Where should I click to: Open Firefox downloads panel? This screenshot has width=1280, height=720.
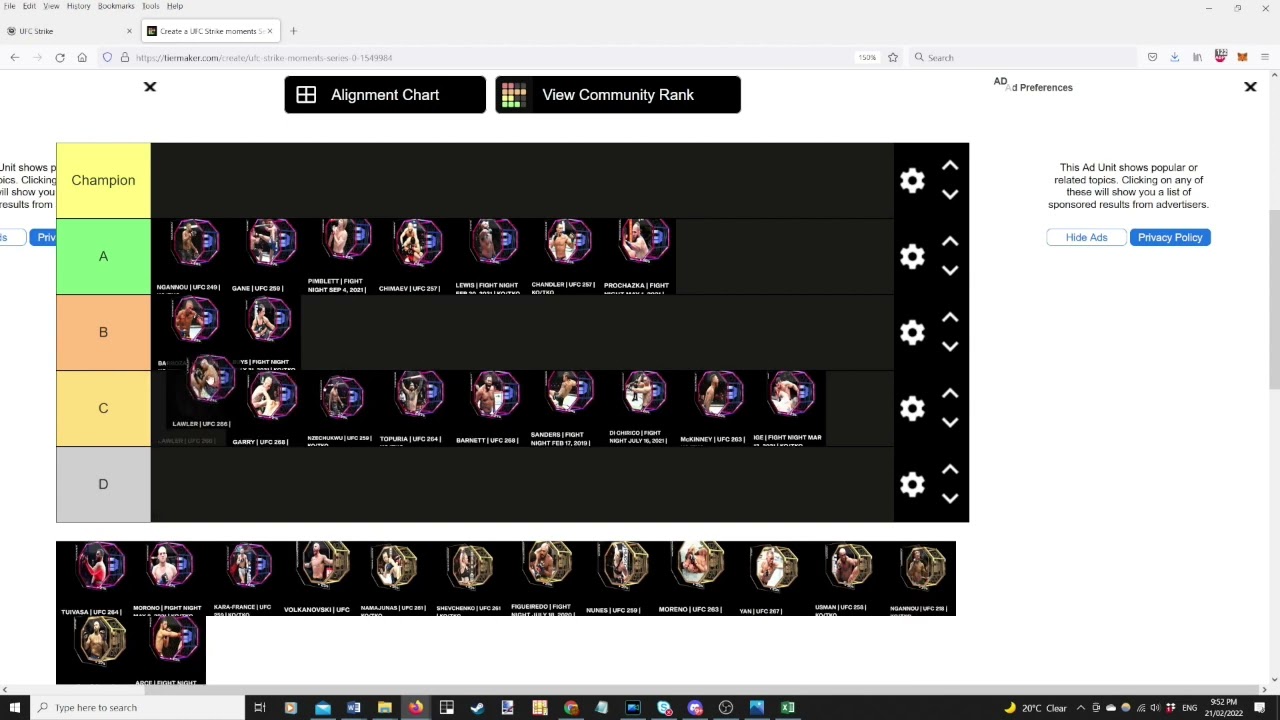tap(1175, 58)
